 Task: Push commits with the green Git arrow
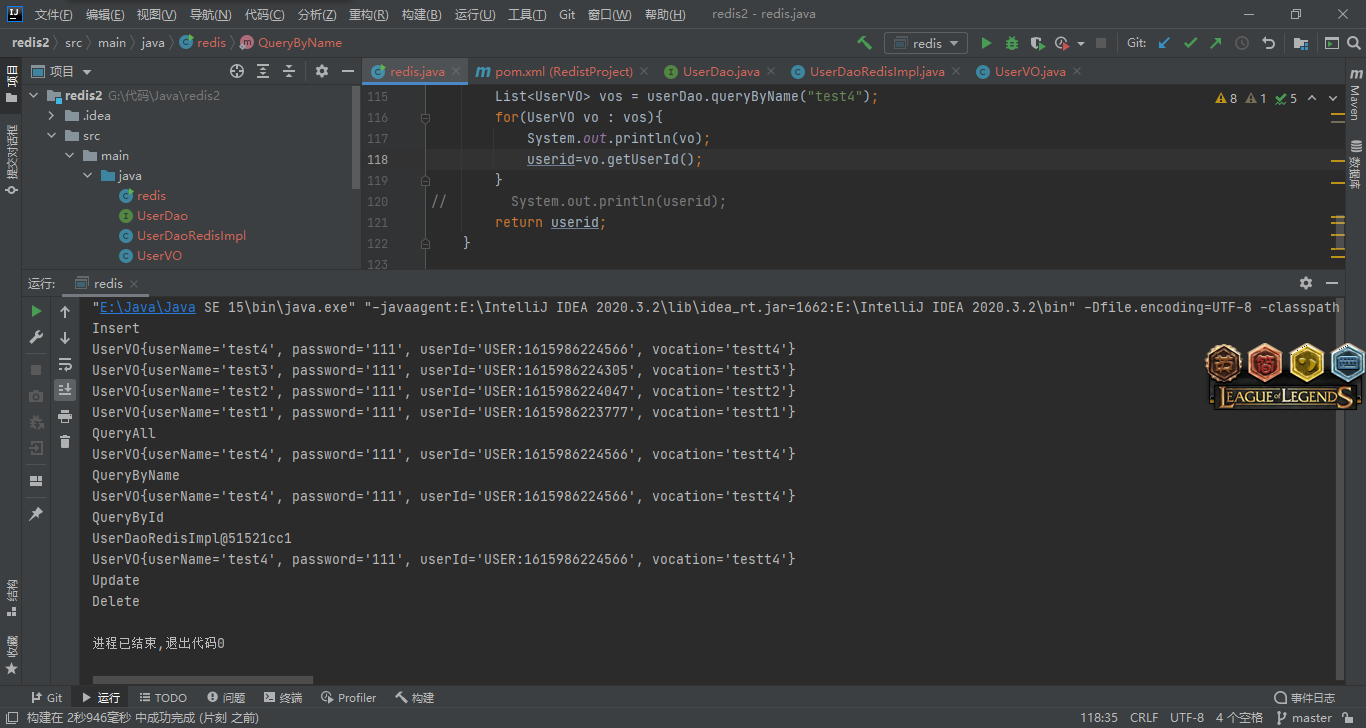click(1216, 43)
